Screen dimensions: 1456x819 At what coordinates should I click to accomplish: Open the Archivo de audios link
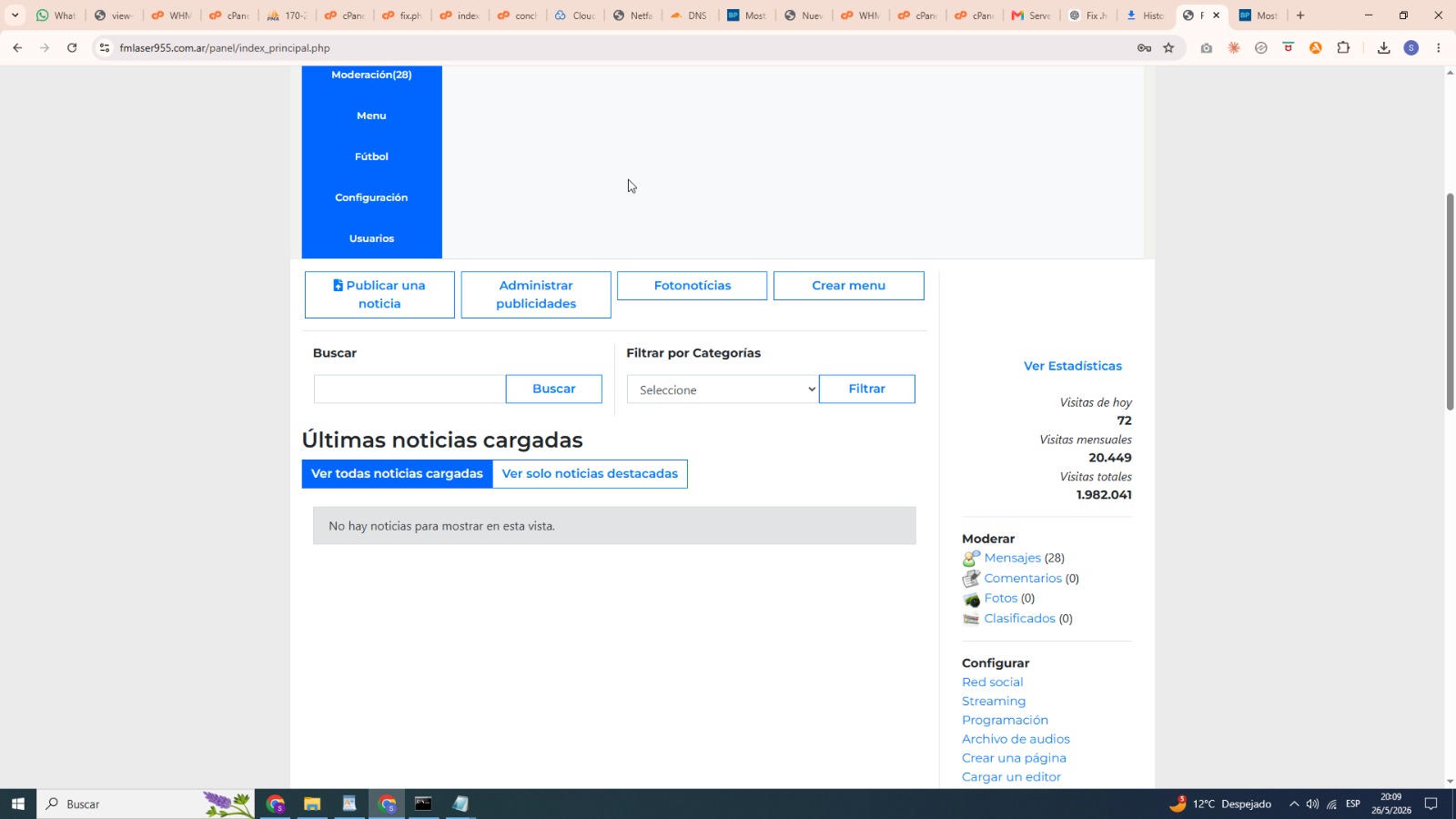pyautogui.click(x=1016, y=739)
